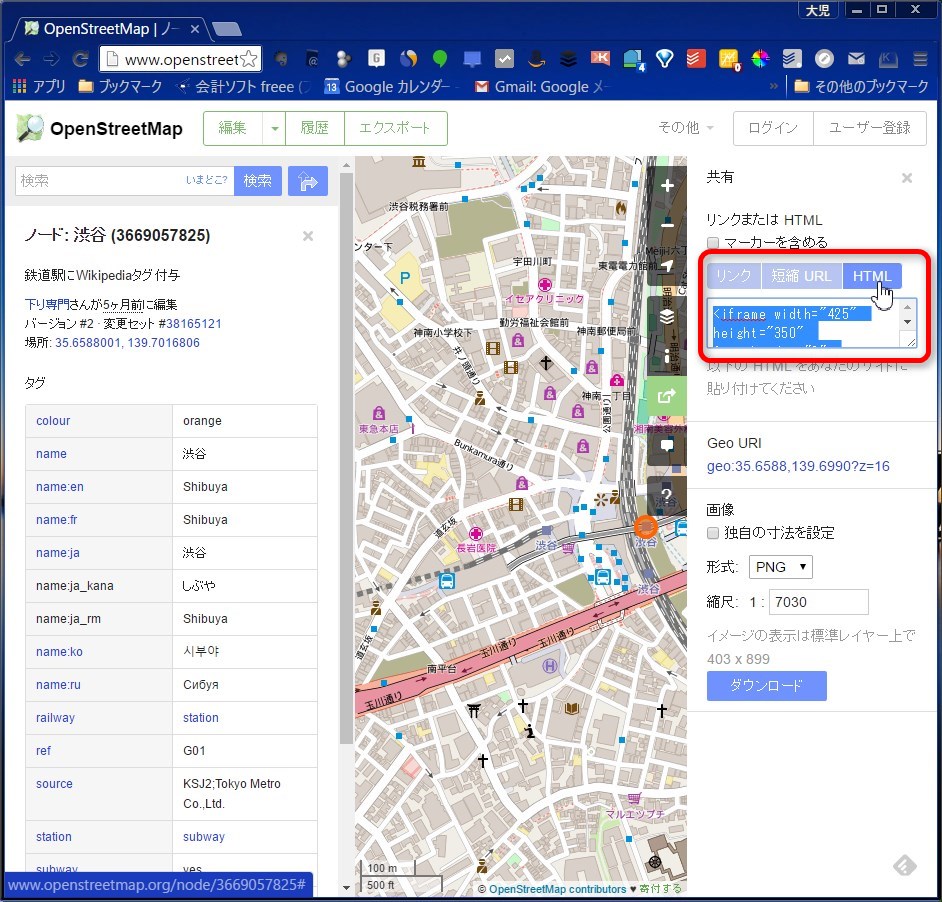Click the OpenStreetMap magnifier logo
The width and height of the screenshot is (942, 902).
30,128
